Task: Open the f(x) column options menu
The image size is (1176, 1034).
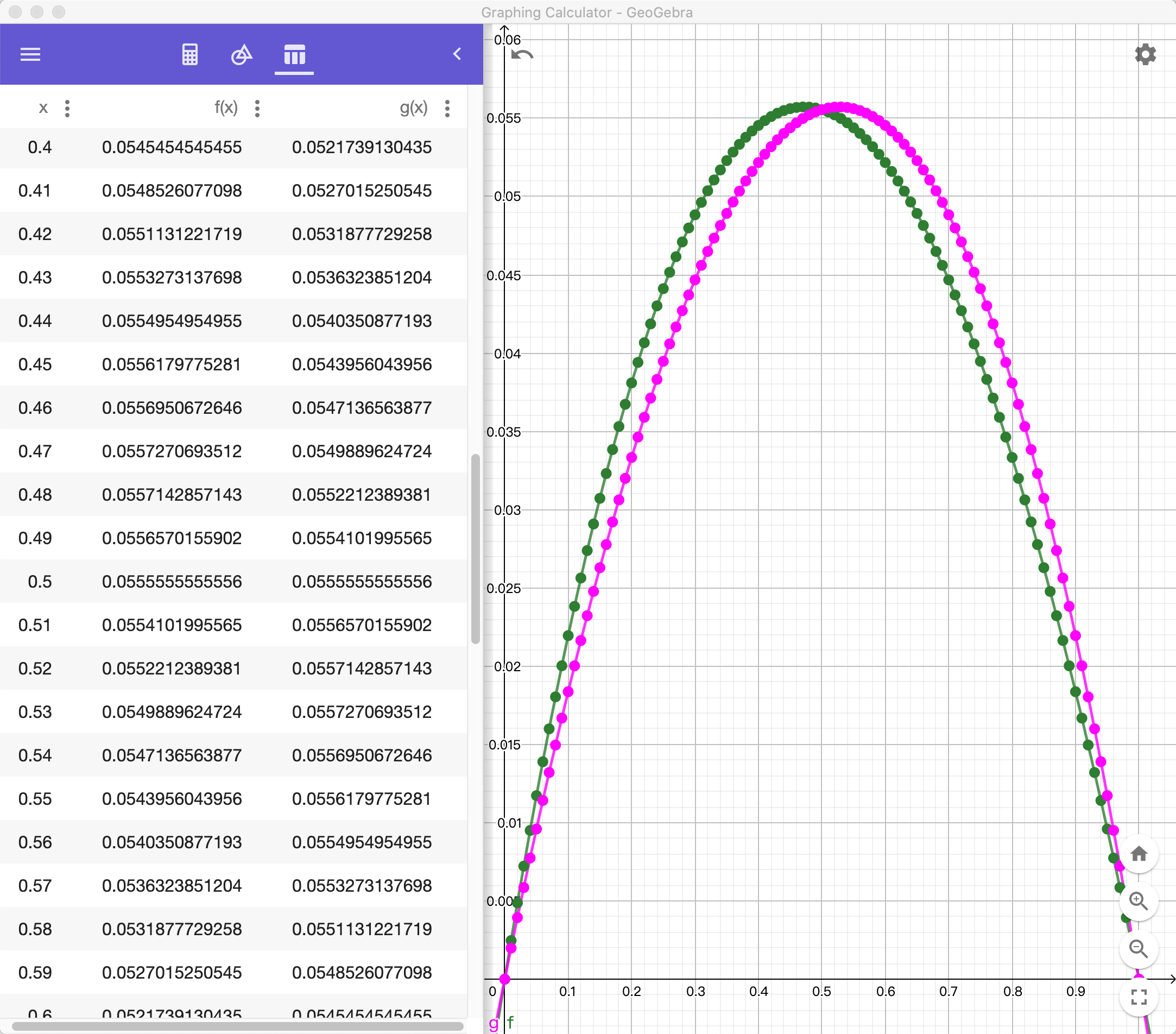Action: (x=257, y=108)
